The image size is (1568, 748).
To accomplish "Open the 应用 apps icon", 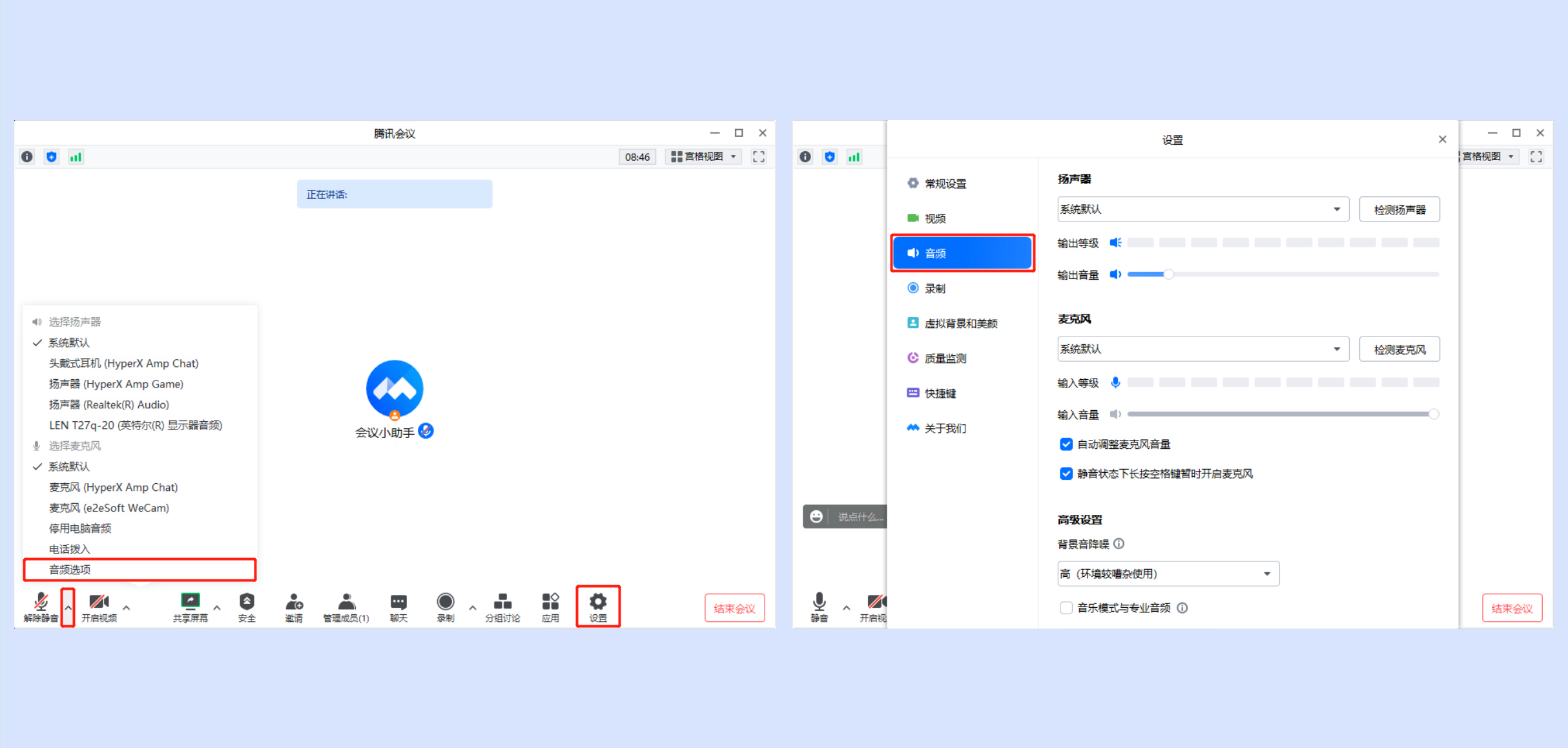I will (x=550, y=601).
